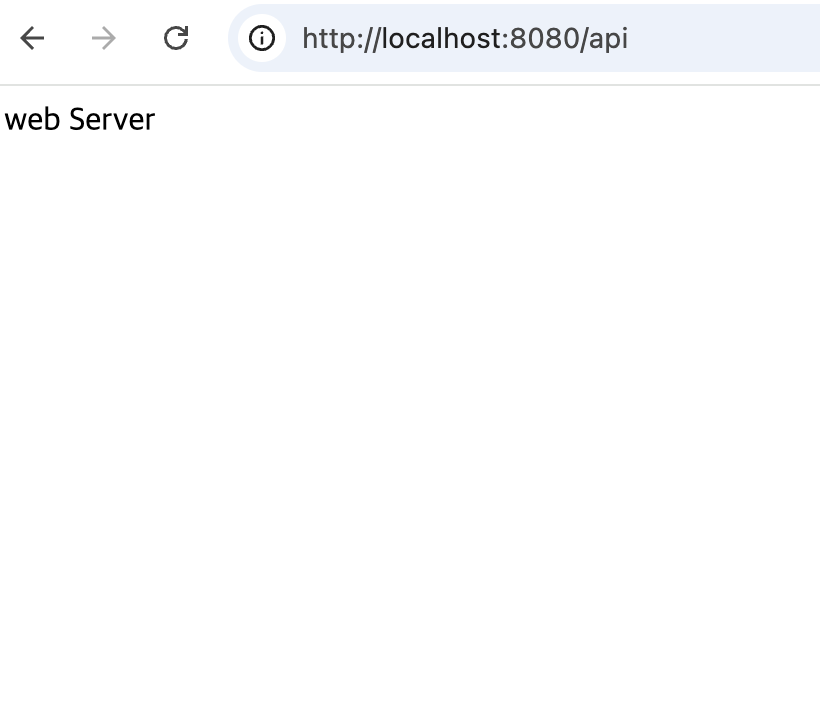Click '8080' port number in the URL
The width and height of the screenshot is (820, 704).
coord(544,38)
